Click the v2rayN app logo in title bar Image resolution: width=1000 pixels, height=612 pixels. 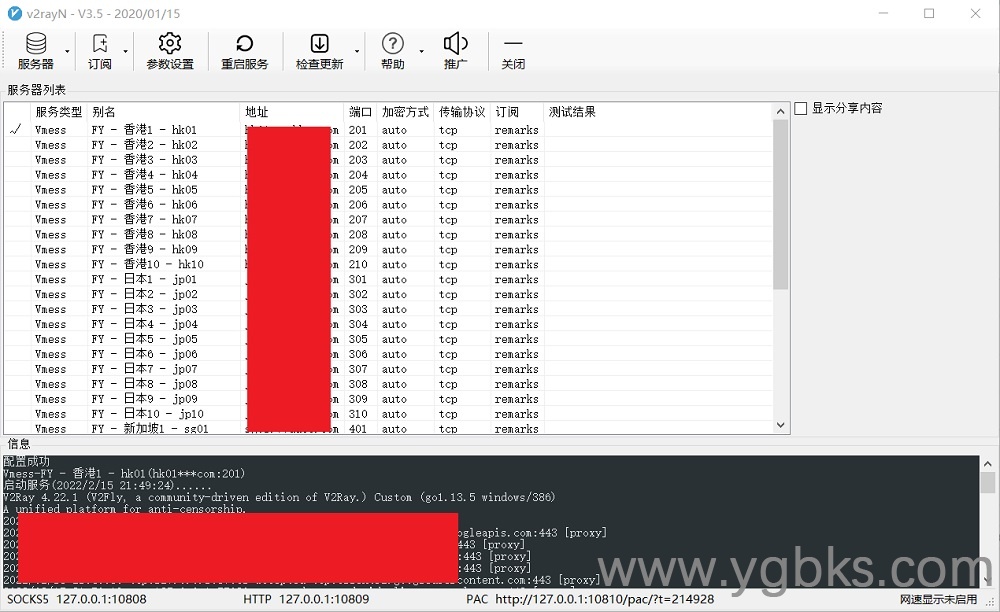[14, 13]
